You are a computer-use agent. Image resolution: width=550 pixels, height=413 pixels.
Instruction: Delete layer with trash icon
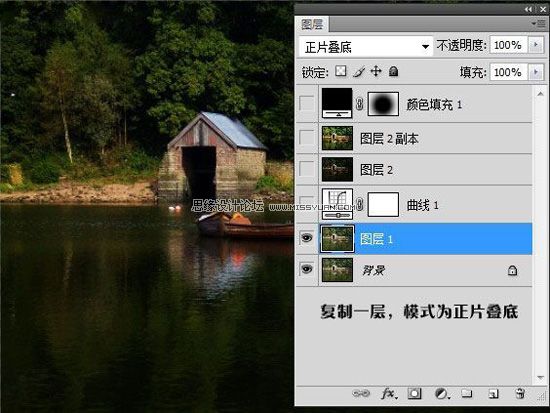520,393
